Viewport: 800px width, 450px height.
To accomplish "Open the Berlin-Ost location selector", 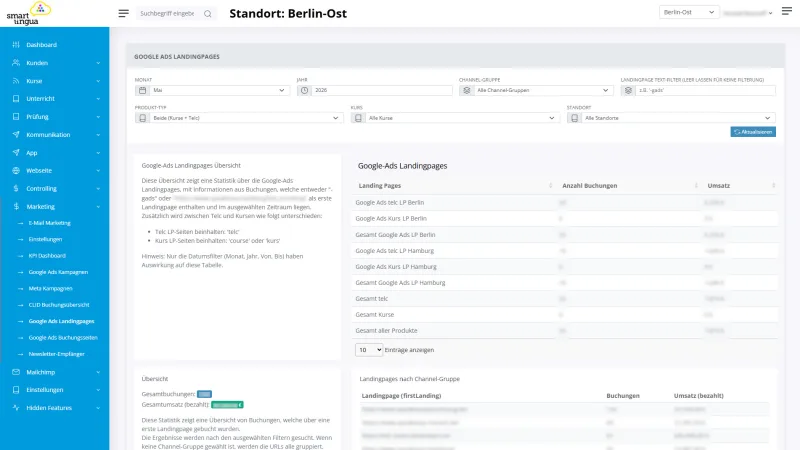I will click(x=689, y=12).
